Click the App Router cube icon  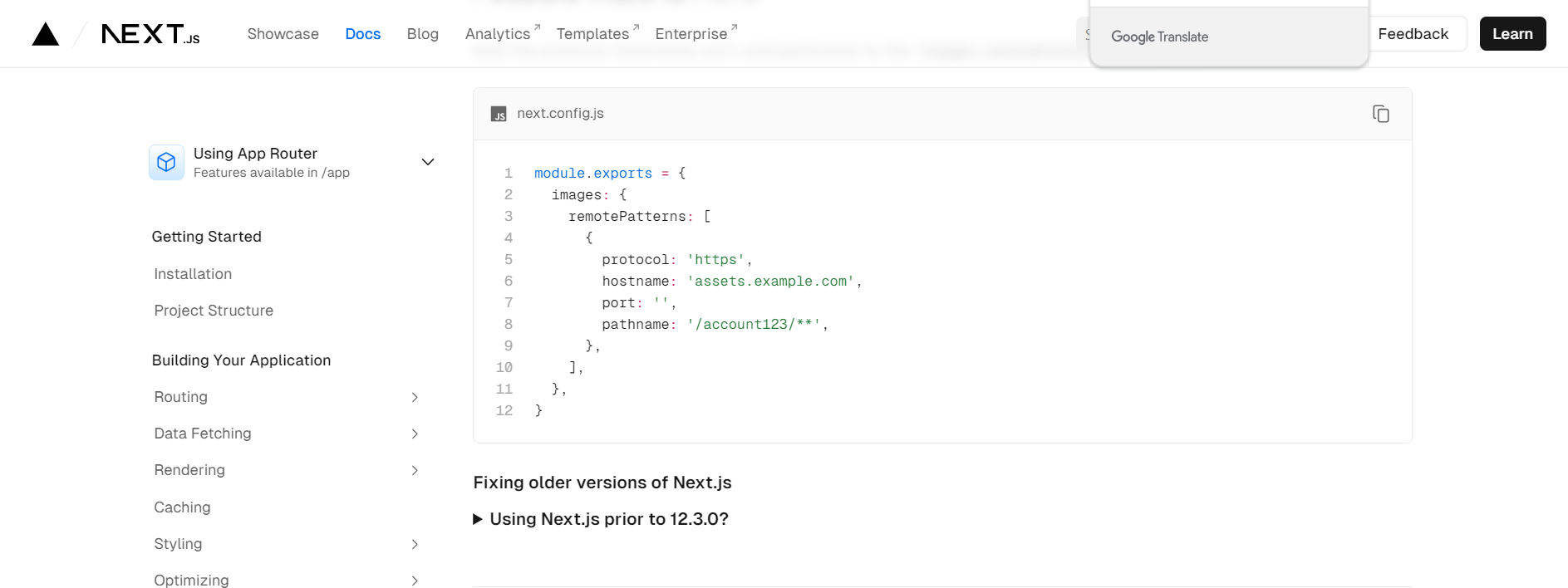click(x=166, y=162)
